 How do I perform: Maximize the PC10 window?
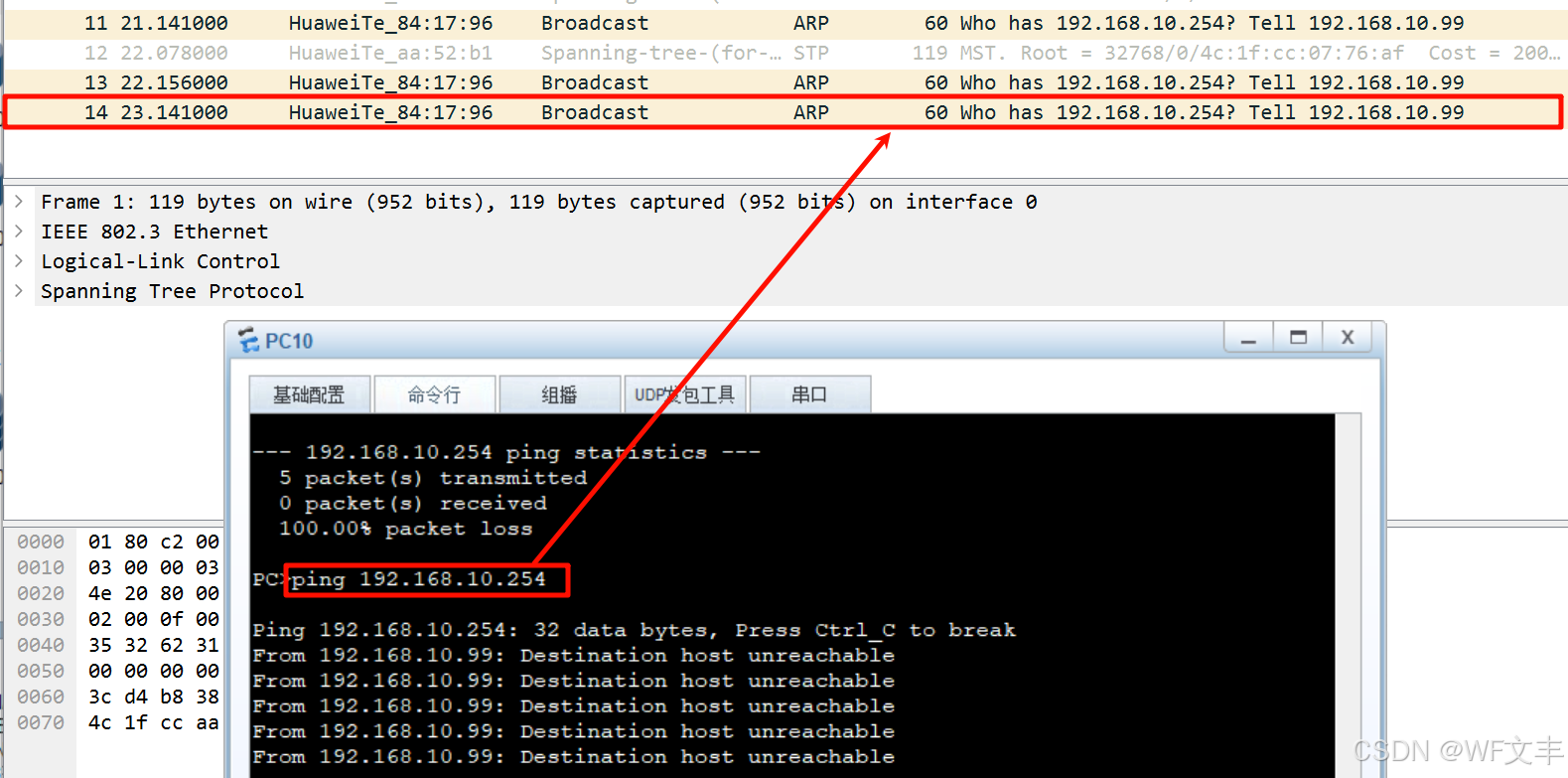click(1298, 338)
